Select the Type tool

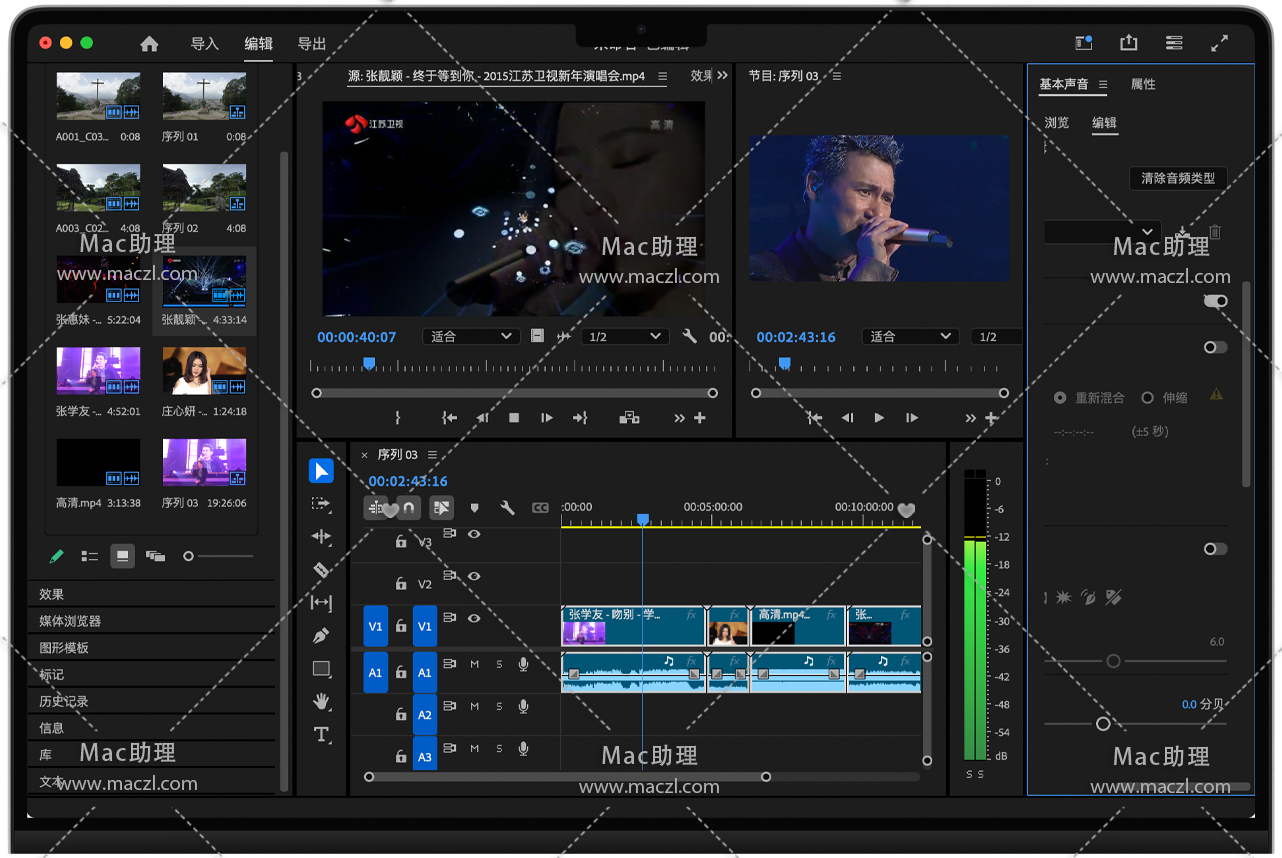pos(321,735)
